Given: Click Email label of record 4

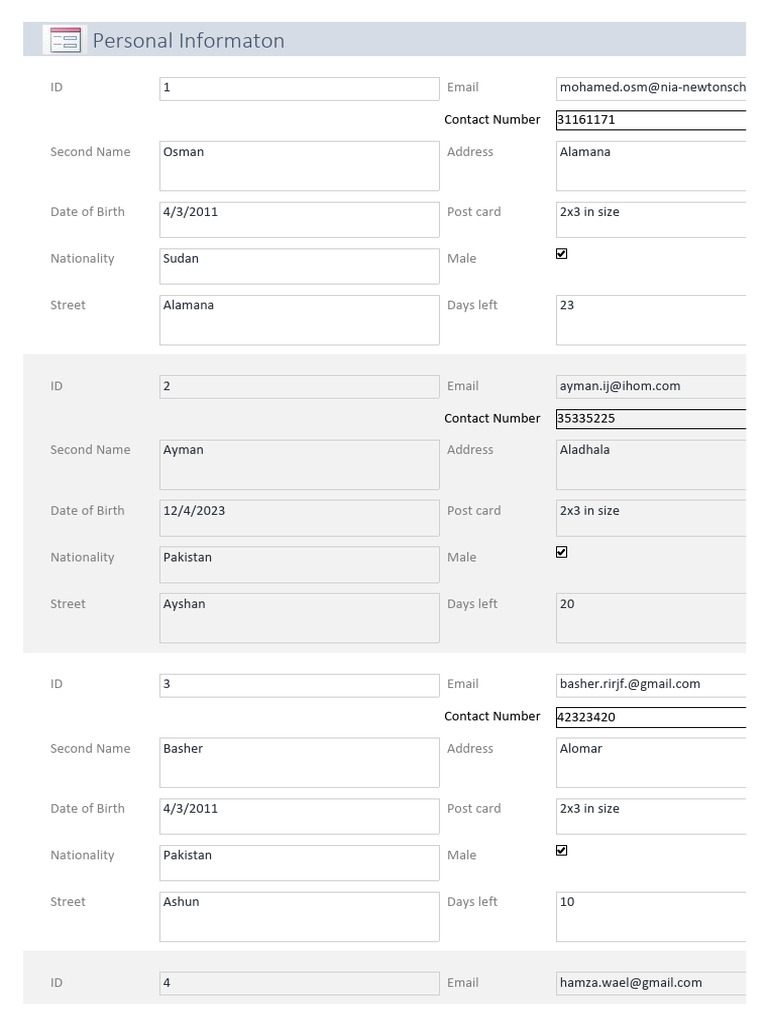Looking at the screenshot, I should [x=463, y=983].
